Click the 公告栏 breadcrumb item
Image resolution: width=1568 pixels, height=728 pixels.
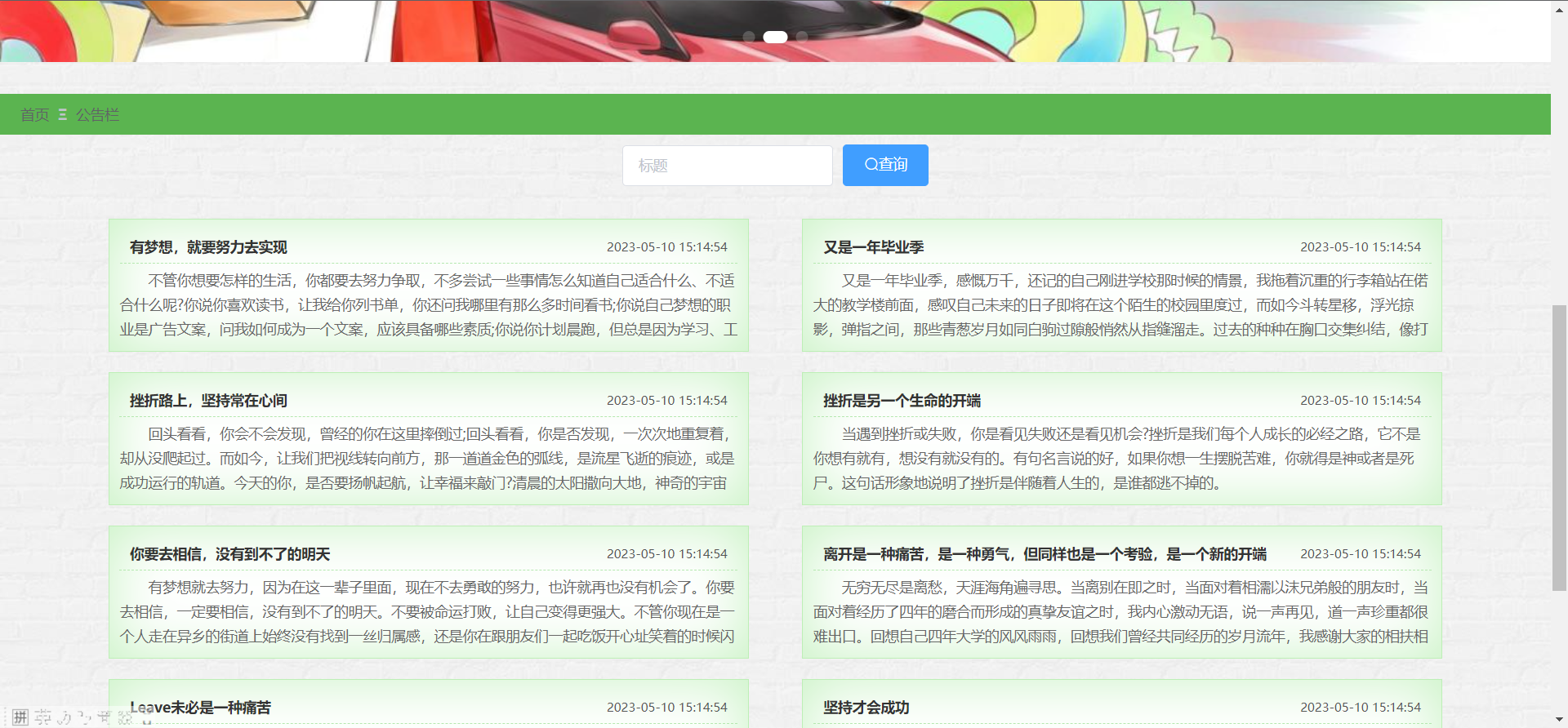(97, 115)
